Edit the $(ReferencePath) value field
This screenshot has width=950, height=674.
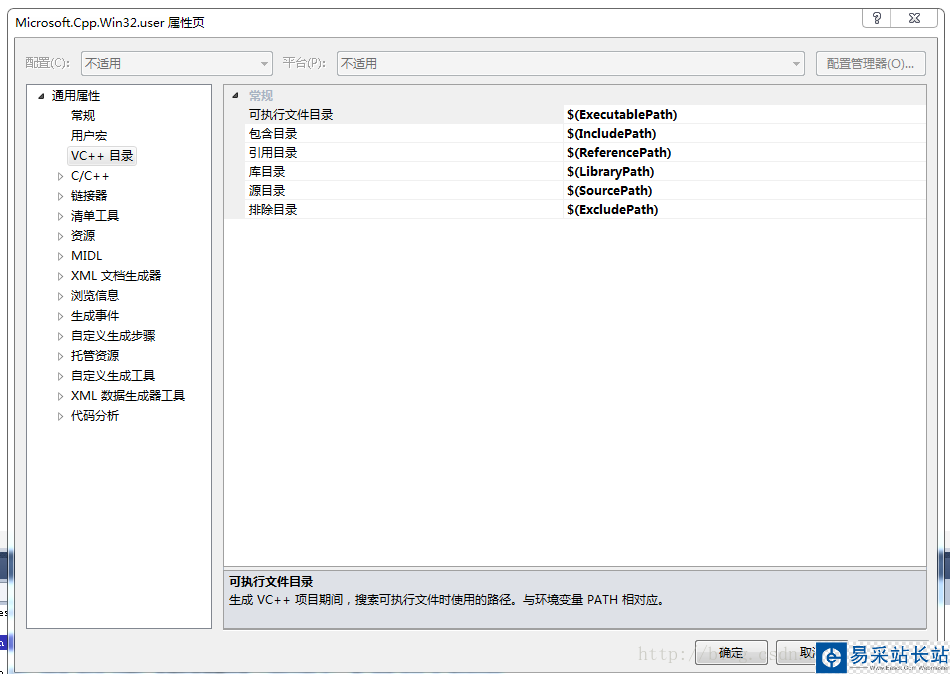[745, 153]
